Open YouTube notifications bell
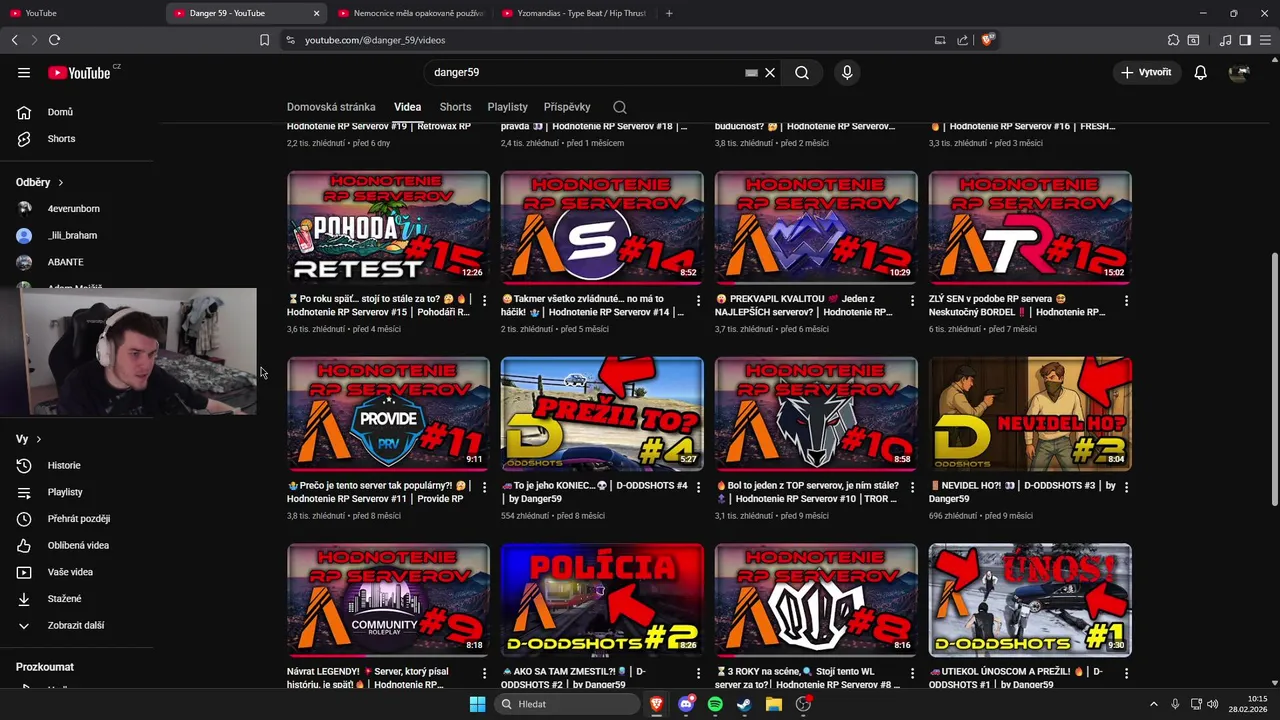Viewport: 1280px width, 720px height. [x=1200, y=73]
